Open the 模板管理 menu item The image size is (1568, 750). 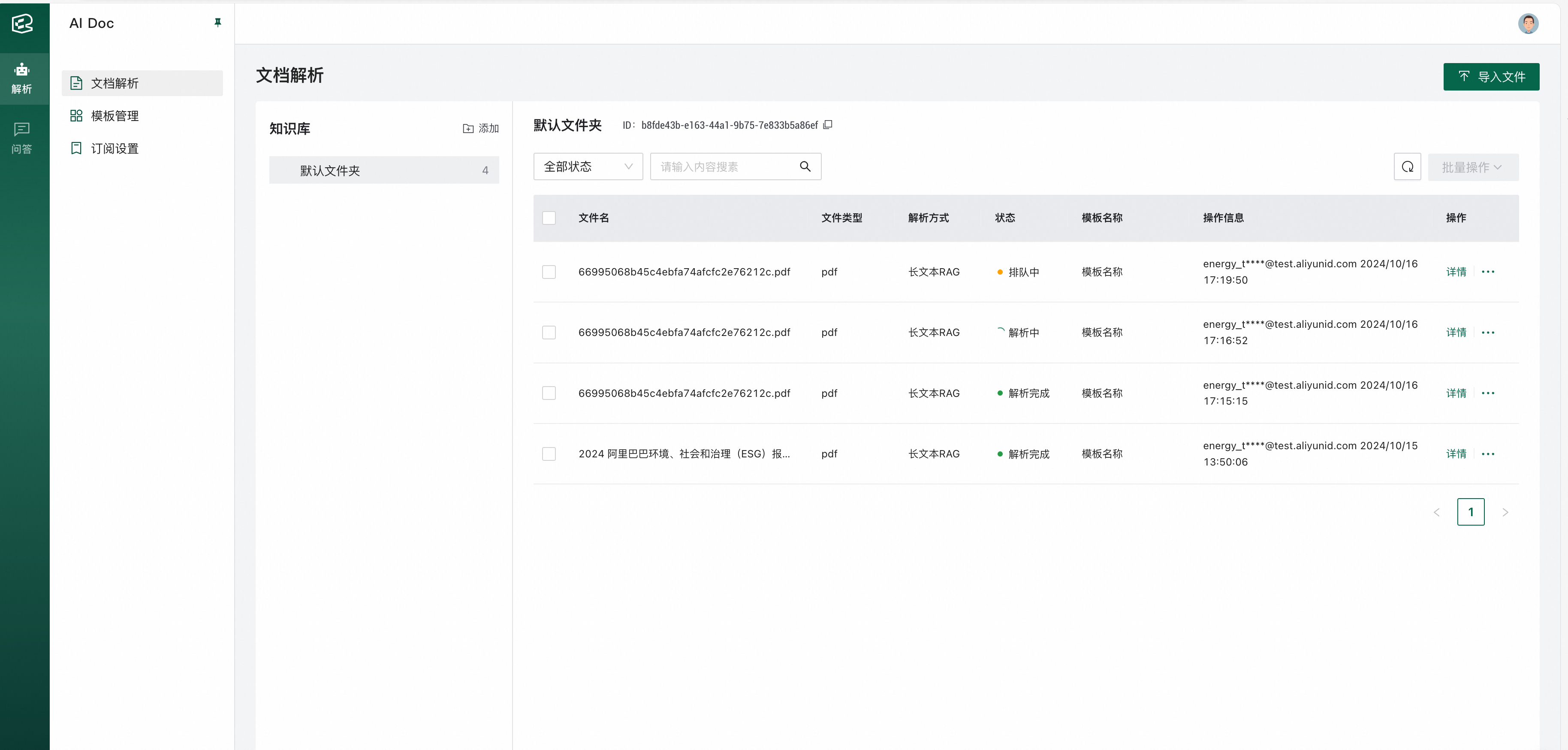[x=142, y=116]
